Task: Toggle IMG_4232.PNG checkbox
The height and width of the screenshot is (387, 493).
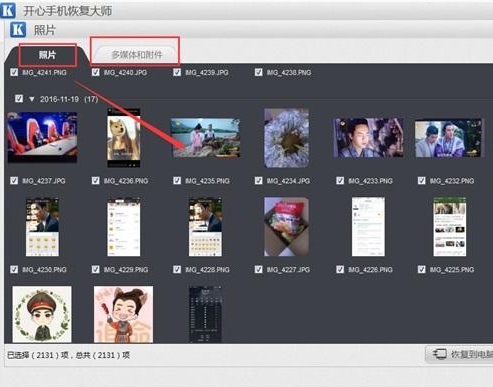Action: 422,180
